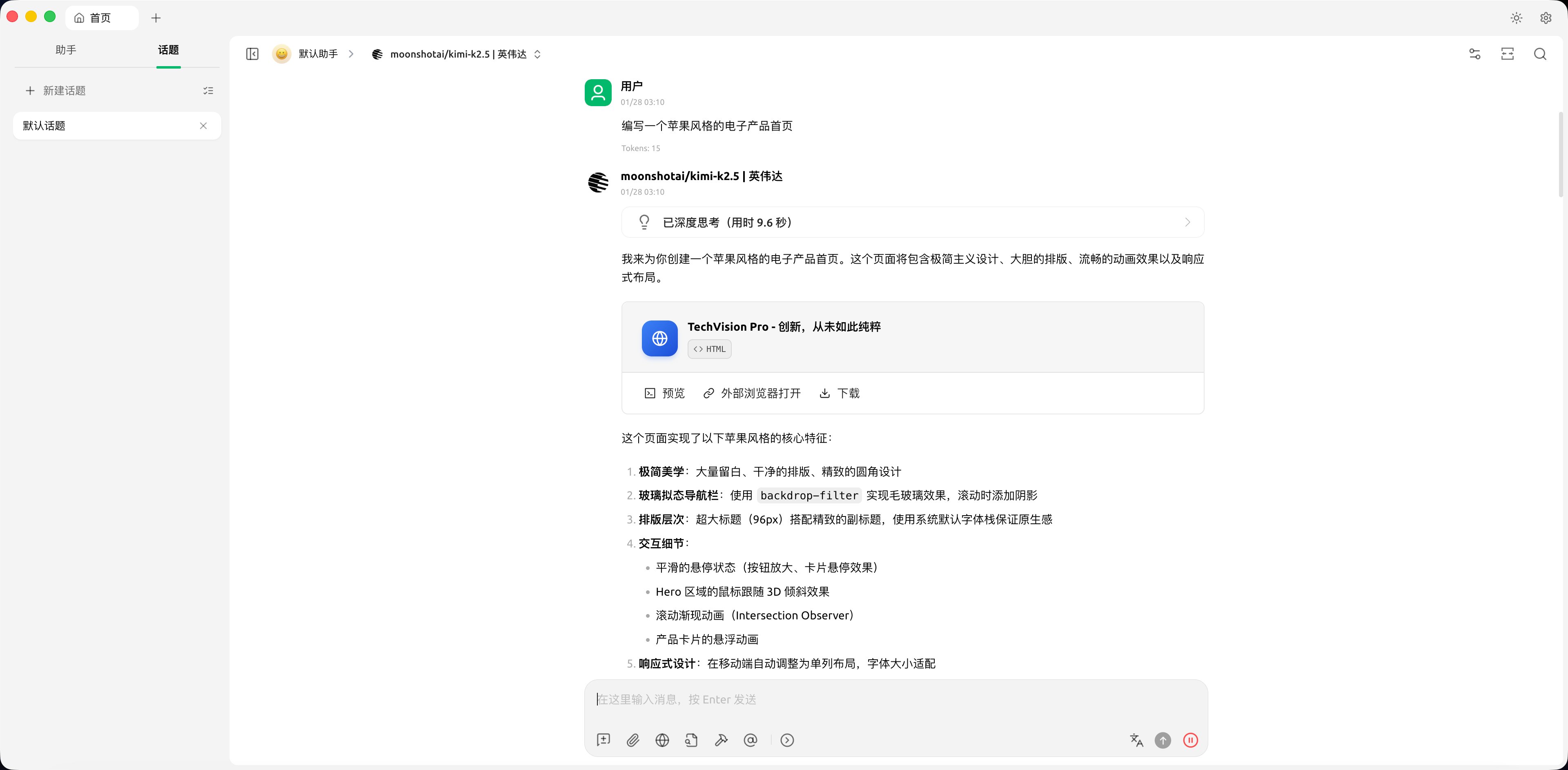Screen dimensions: 1568x770
Task: Open MCP tools via the hammer icon
Action: [721, 740]
